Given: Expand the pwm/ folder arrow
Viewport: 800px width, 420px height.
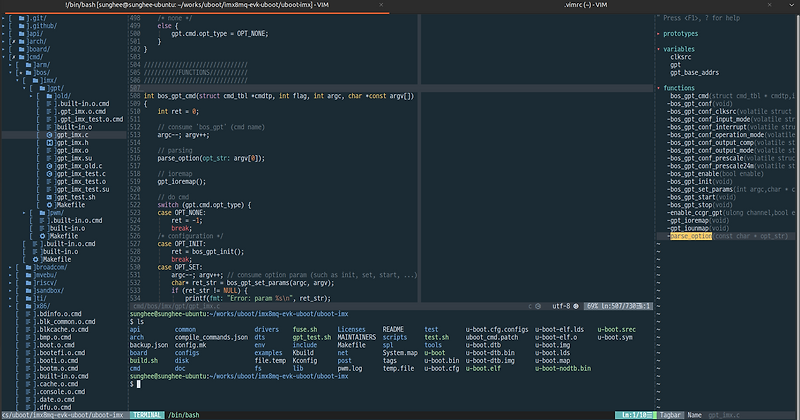Looking at the screenshot, I should 24,213.
